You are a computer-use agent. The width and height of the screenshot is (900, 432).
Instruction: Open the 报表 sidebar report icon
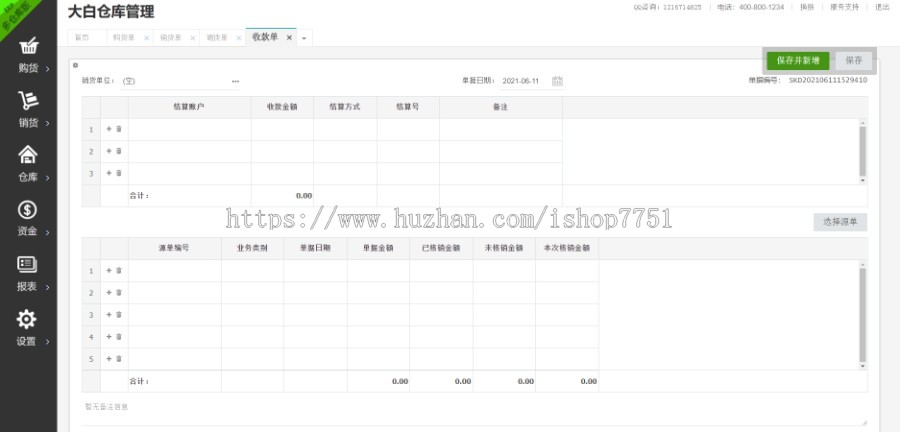[28, 264]
